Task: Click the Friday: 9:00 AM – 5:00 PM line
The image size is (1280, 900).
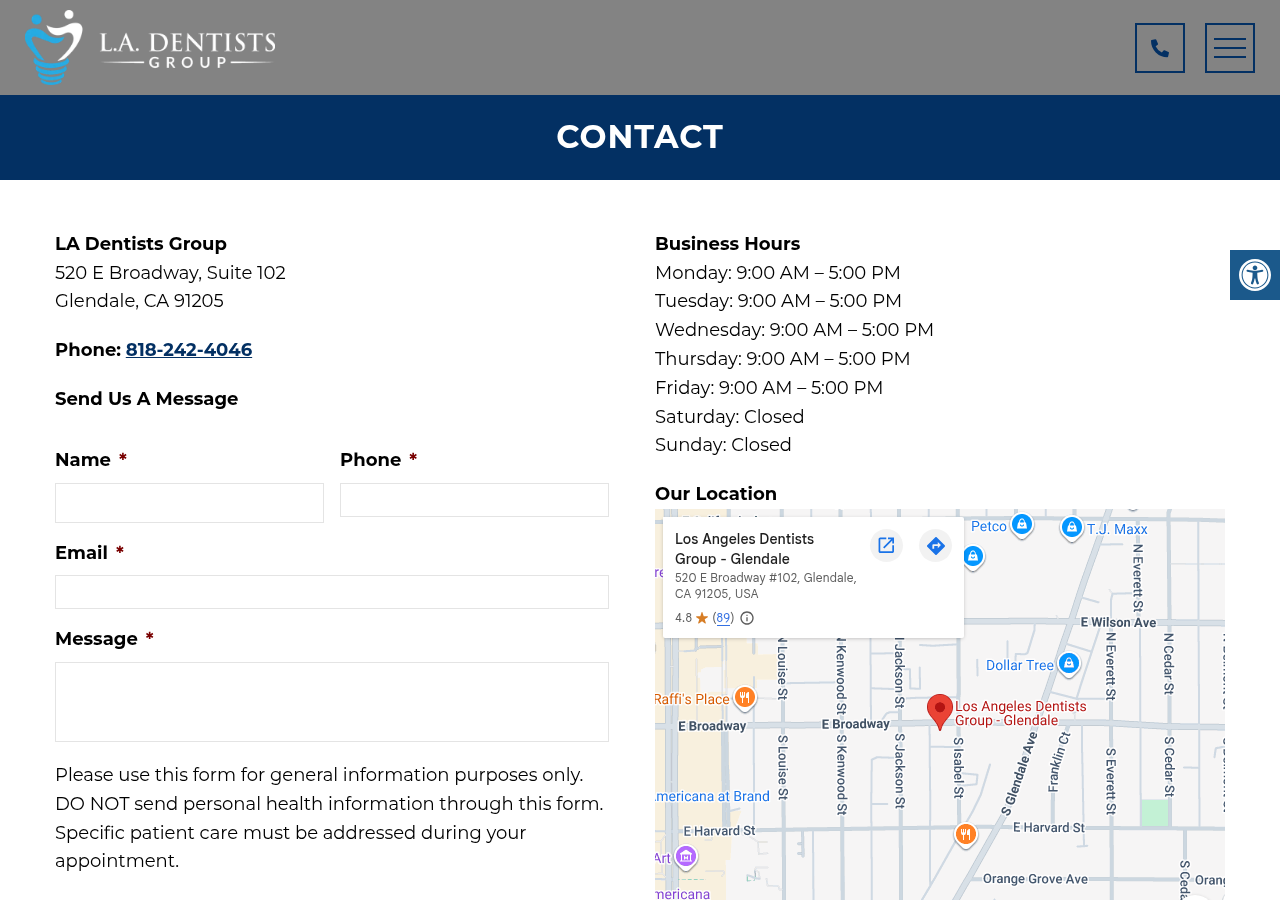Action: point(769,388)
